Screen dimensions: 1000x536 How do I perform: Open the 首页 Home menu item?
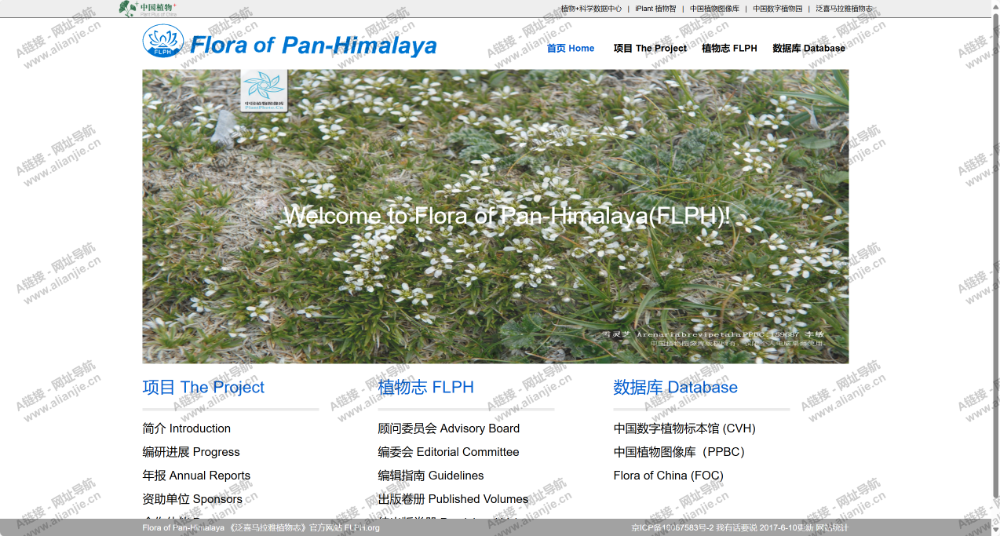(x=571, y=48)
